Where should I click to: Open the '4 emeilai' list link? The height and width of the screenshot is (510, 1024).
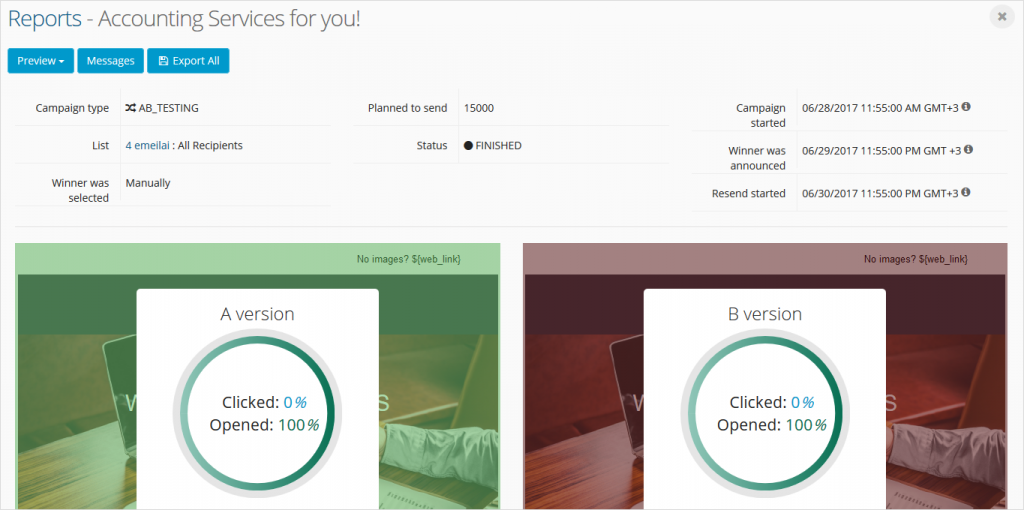[x=149, y=146]
